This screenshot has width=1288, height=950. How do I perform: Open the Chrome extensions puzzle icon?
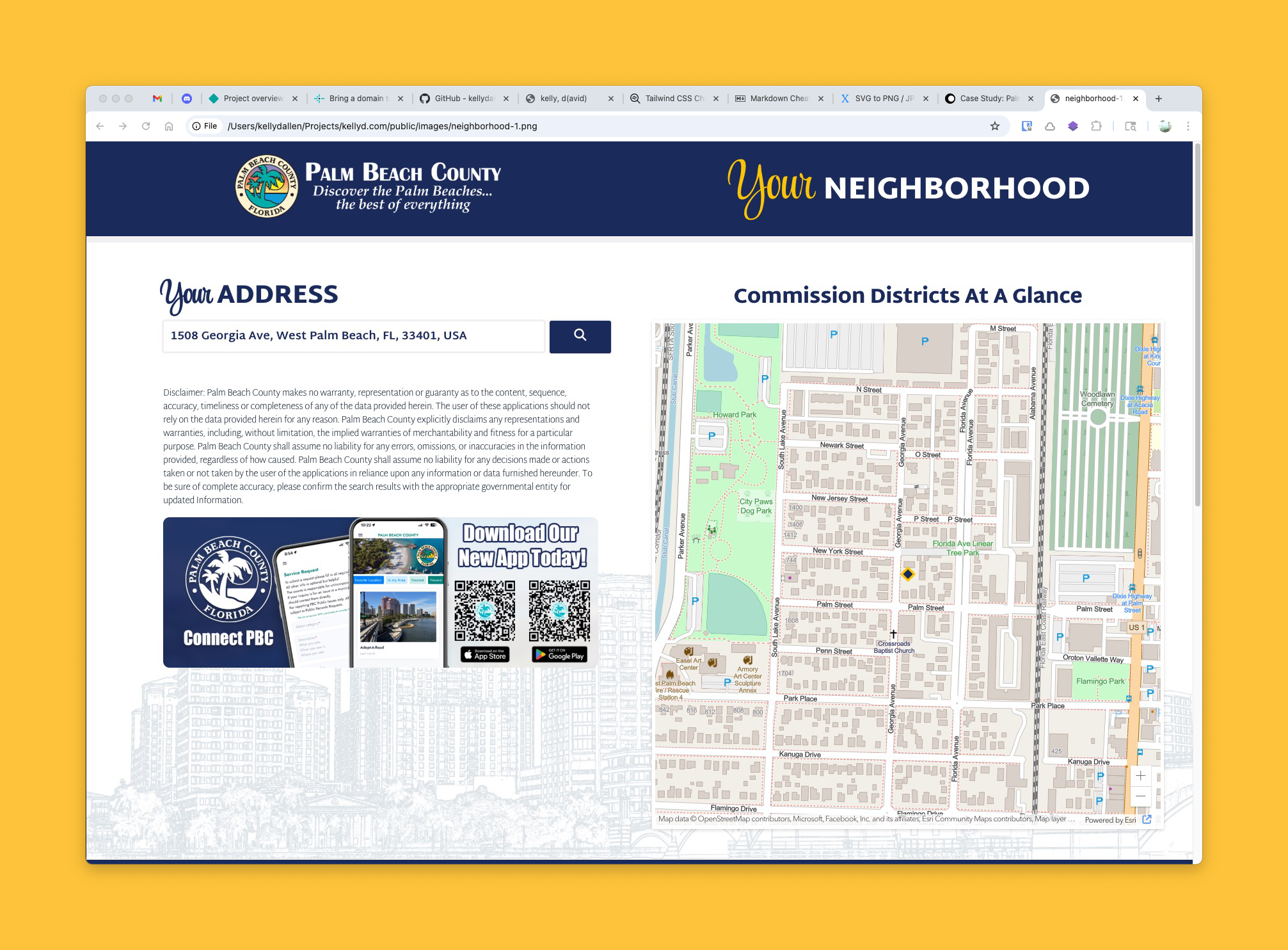(x=1098, y=126)
